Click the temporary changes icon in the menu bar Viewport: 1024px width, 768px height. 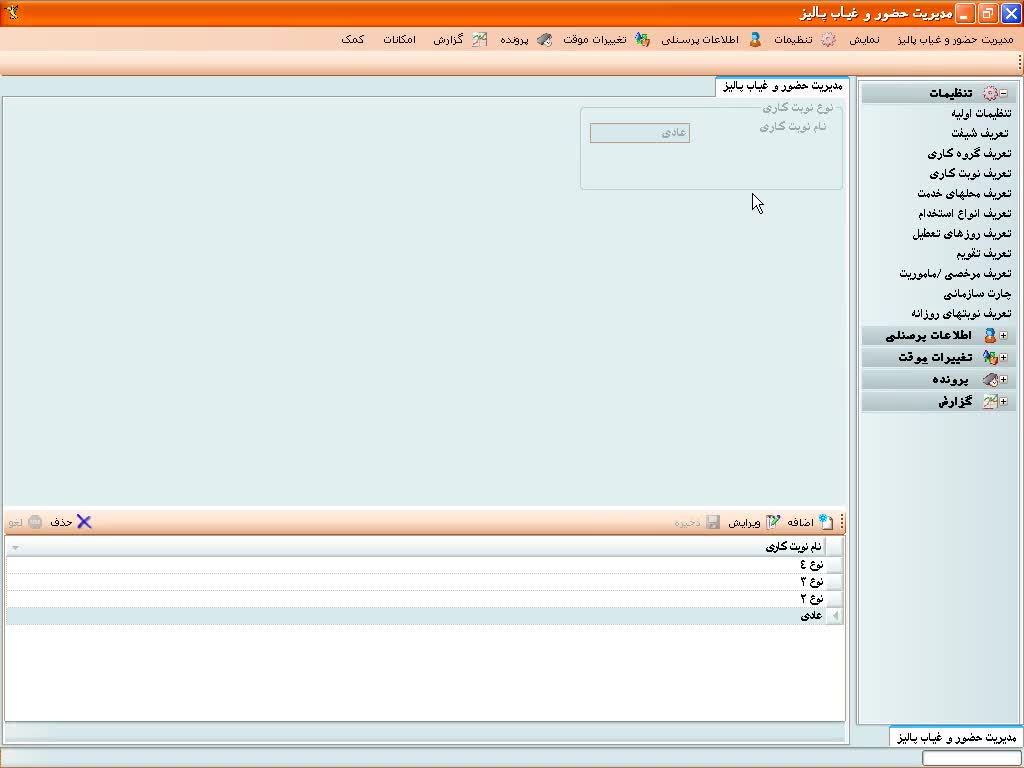(x=642, y=40)
